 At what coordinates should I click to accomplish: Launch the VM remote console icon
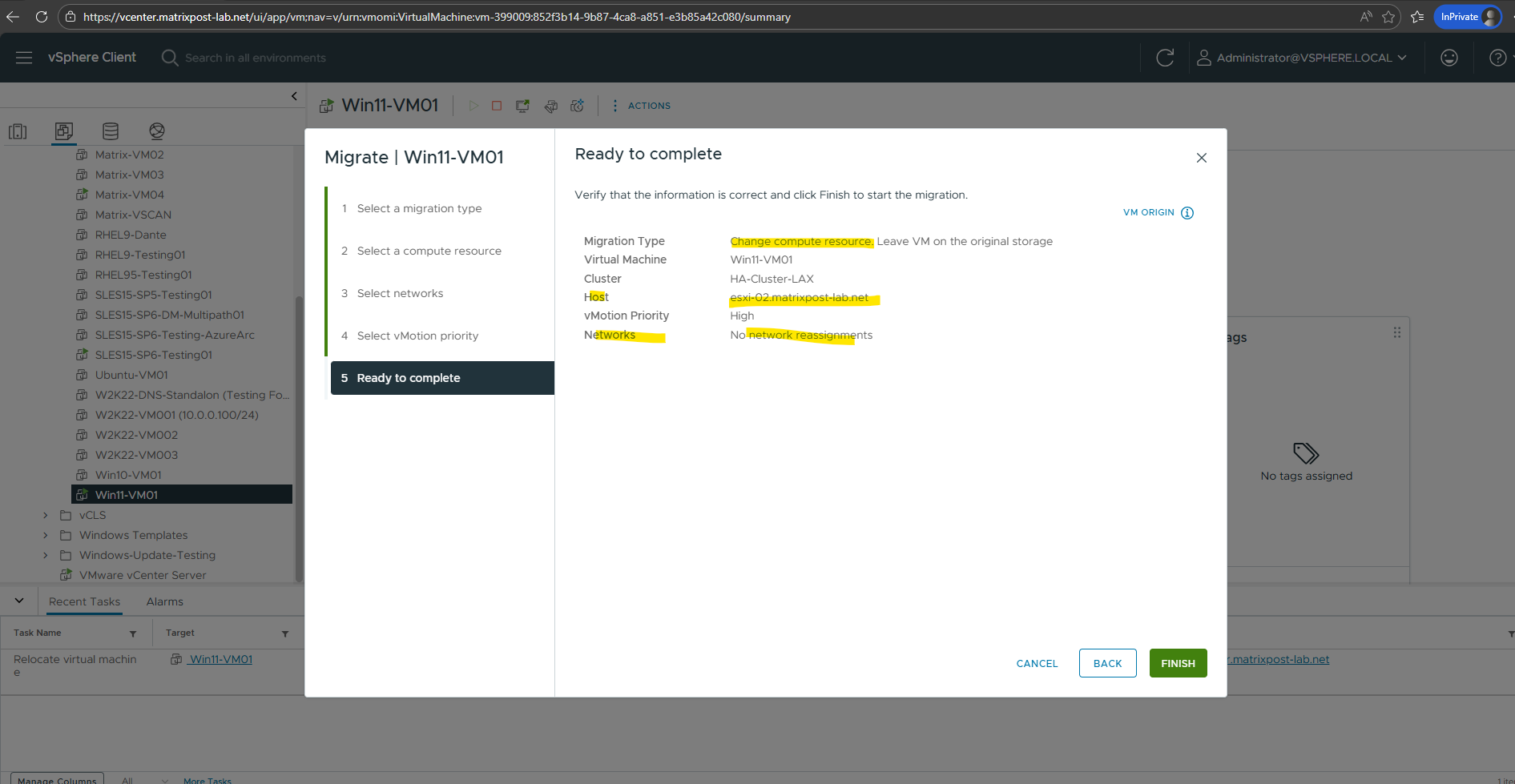522,106
